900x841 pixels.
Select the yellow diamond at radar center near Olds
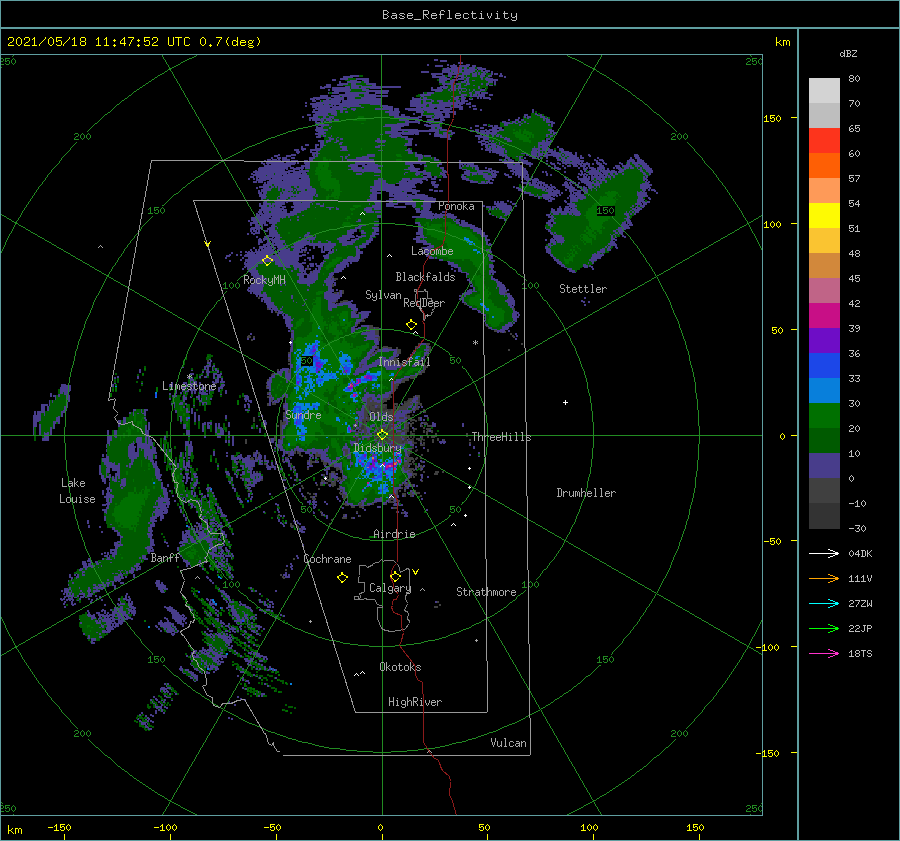(x=382, y=435)
